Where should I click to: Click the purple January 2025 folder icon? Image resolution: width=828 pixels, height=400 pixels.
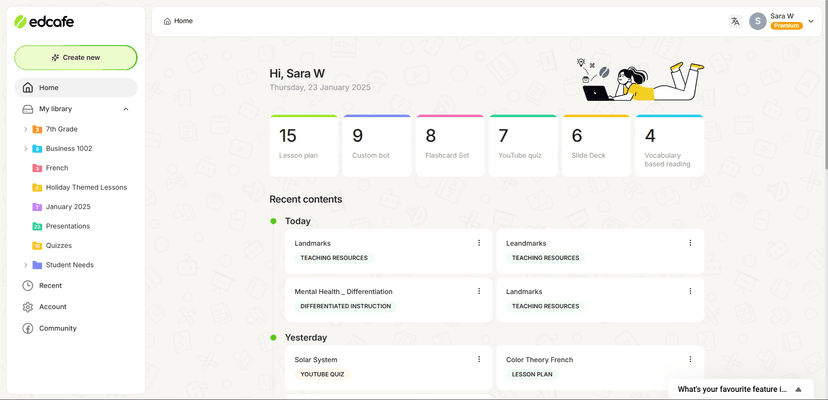(x=37, y=207)
